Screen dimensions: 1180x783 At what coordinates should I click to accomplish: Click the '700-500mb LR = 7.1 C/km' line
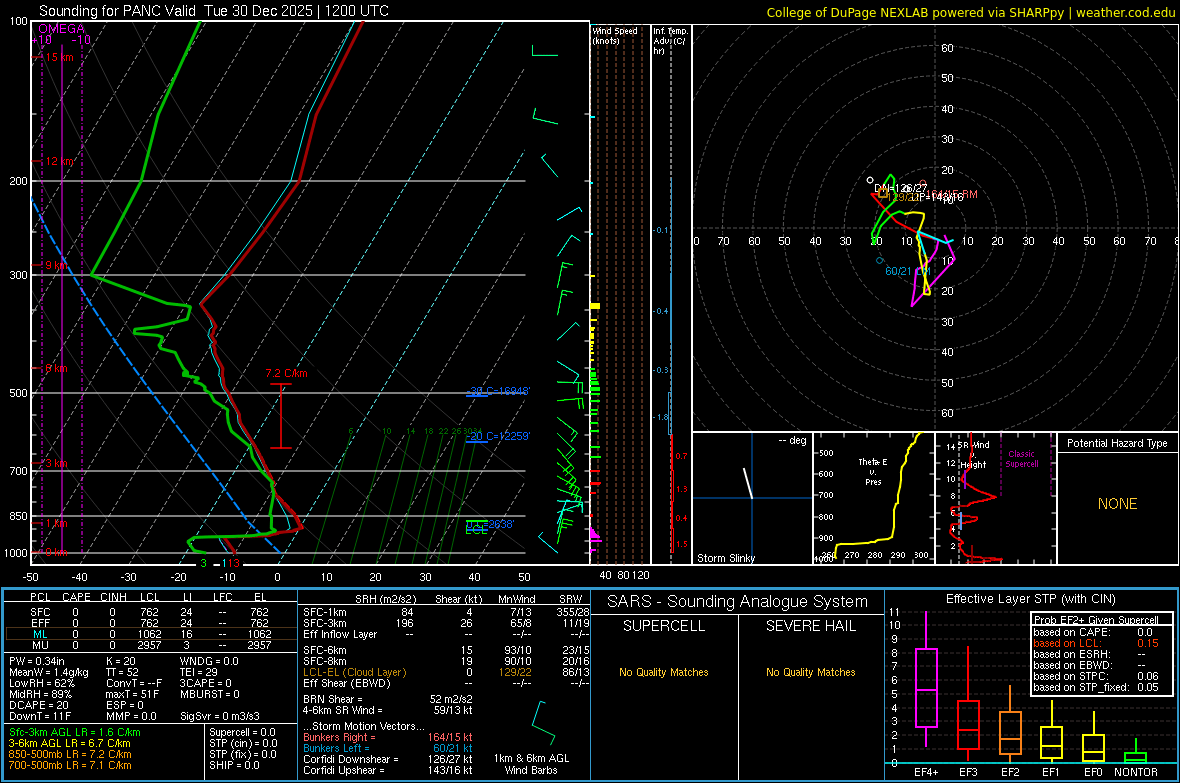coord(70,765)
